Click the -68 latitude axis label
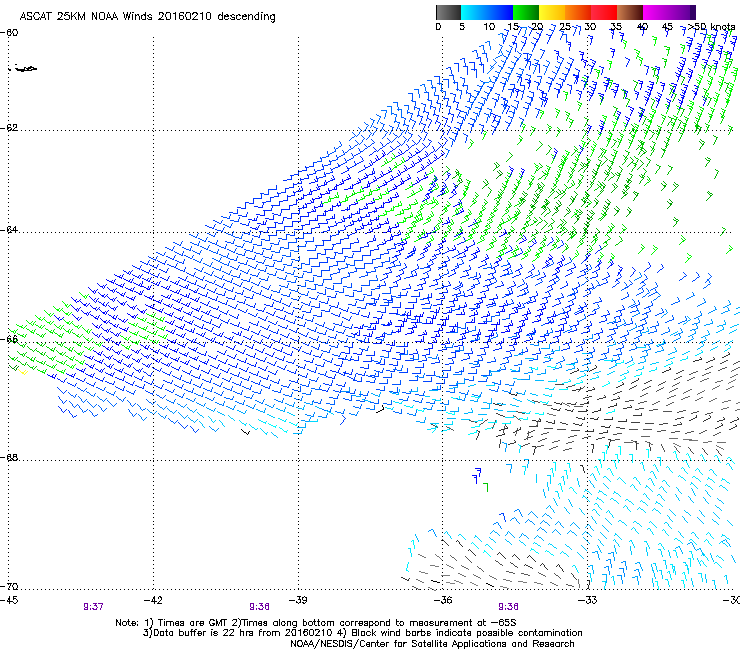The image size is (740, 650). [x=9, y=458]
